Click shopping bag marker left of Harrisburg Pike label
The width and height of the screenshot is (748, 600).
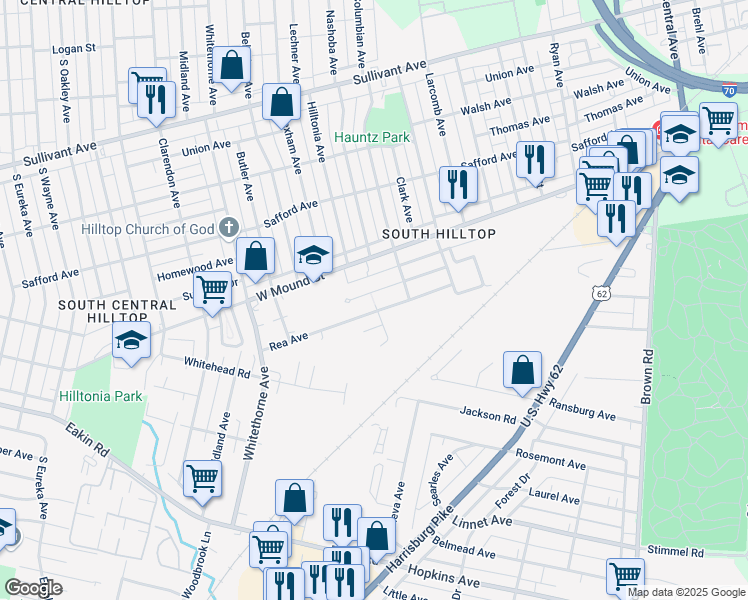377,538
